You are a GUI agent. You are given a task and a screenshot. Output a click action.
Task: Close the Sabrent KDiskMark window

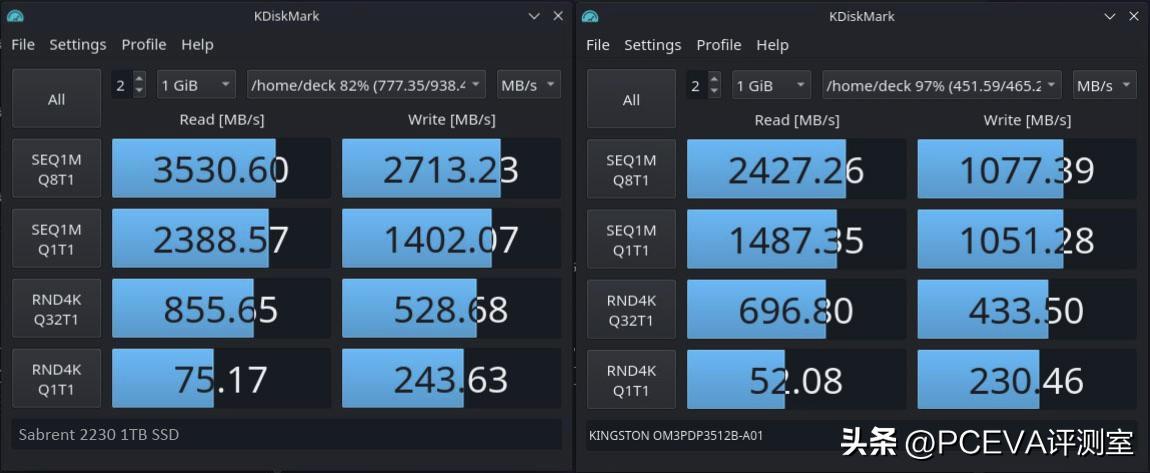(558, 16)
